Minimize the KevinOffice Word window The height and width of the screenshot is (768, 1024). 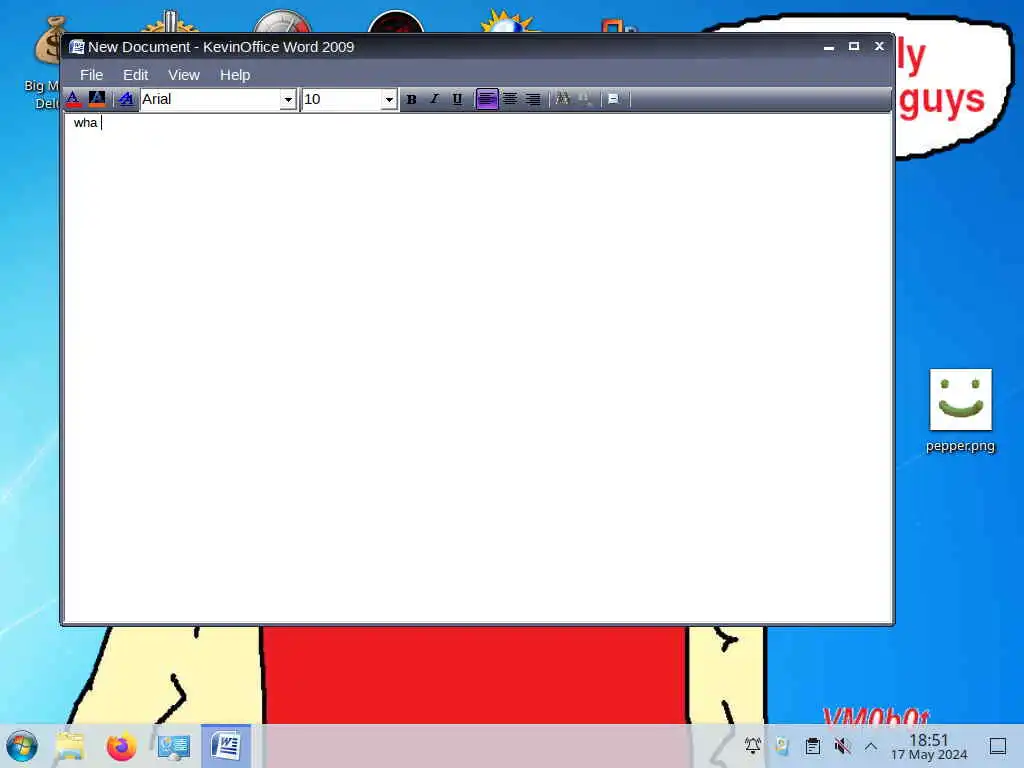point(829,47)
